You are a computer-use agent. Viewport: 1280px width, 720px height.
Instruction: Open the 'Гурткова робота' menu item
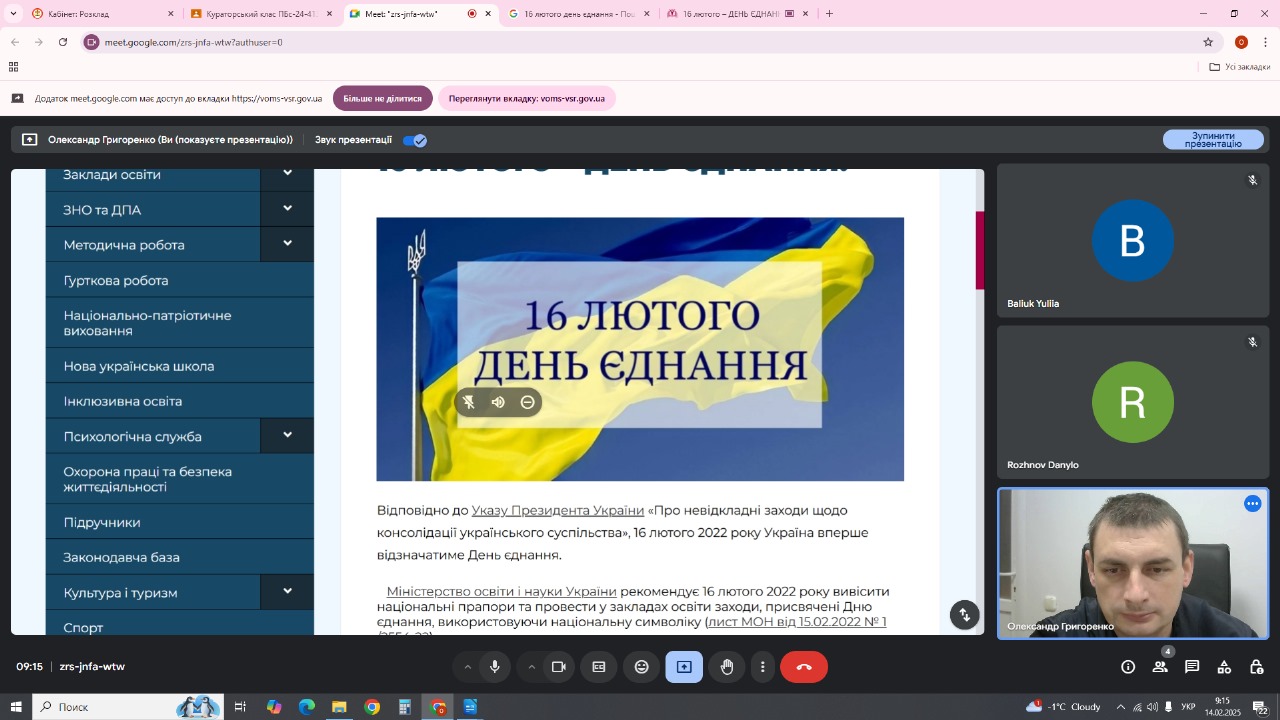pyautogui.click(x=116, y=281)
